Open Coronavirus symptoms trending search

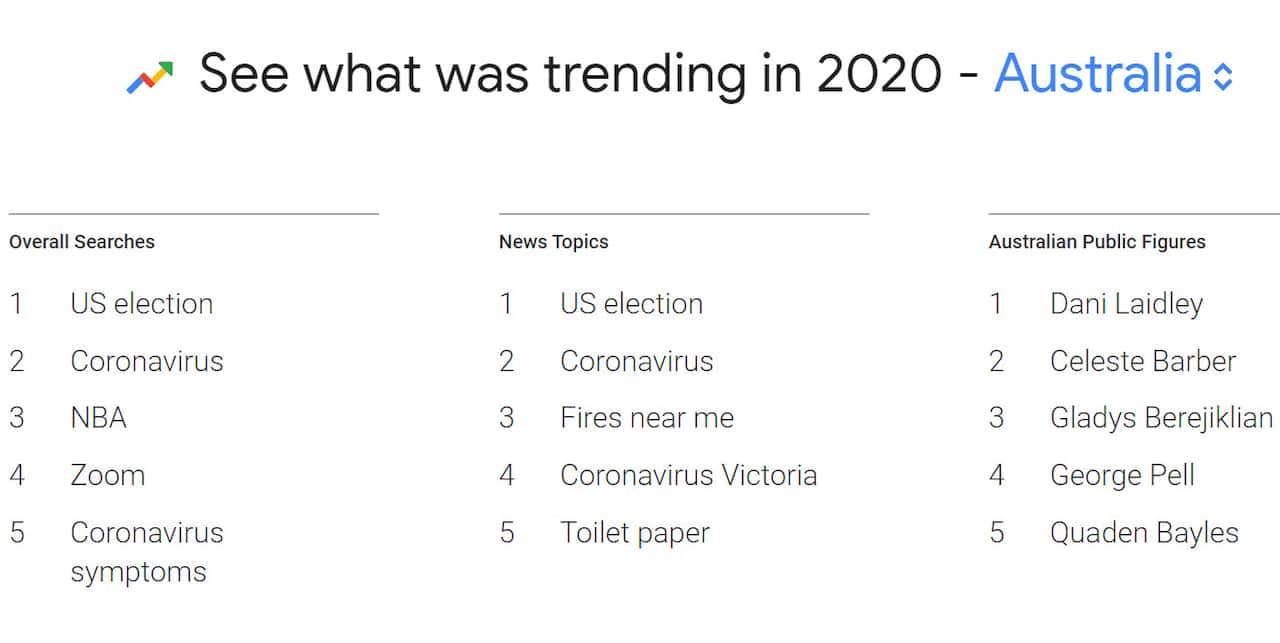146,552
